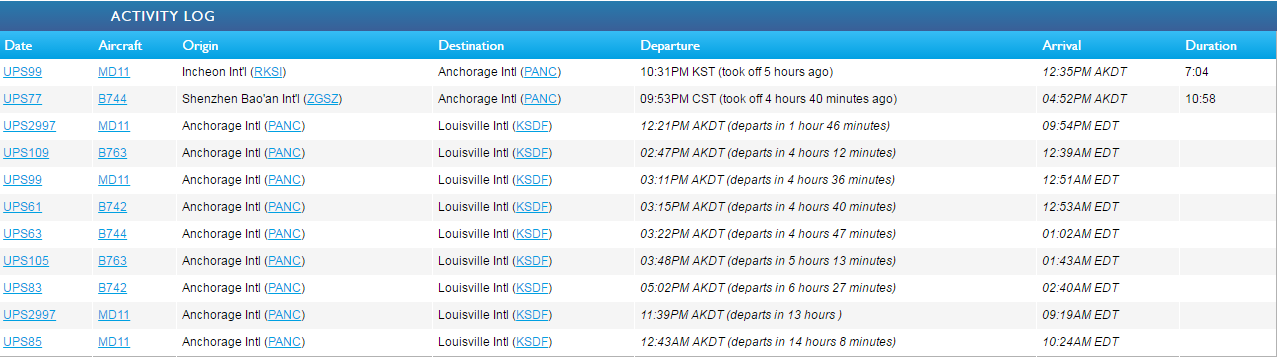The height and width of the screenshot is (360, 1279).
Task: Open the UPS61 flight link
Action: (22, 207)
